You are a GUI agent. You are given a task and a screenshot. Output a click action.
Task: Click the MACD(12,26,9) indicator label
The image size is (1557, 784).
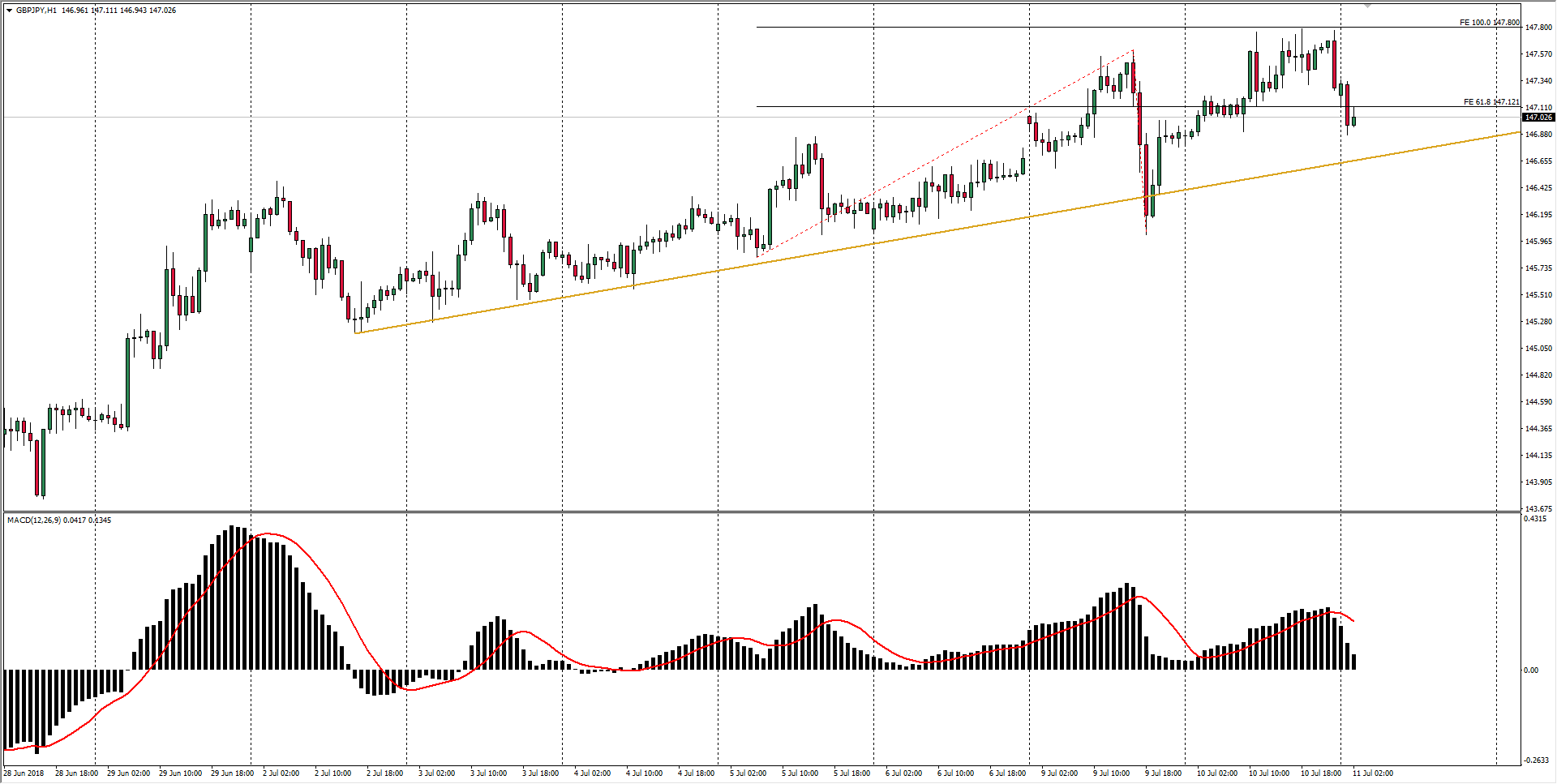click(x=33, y=521)
